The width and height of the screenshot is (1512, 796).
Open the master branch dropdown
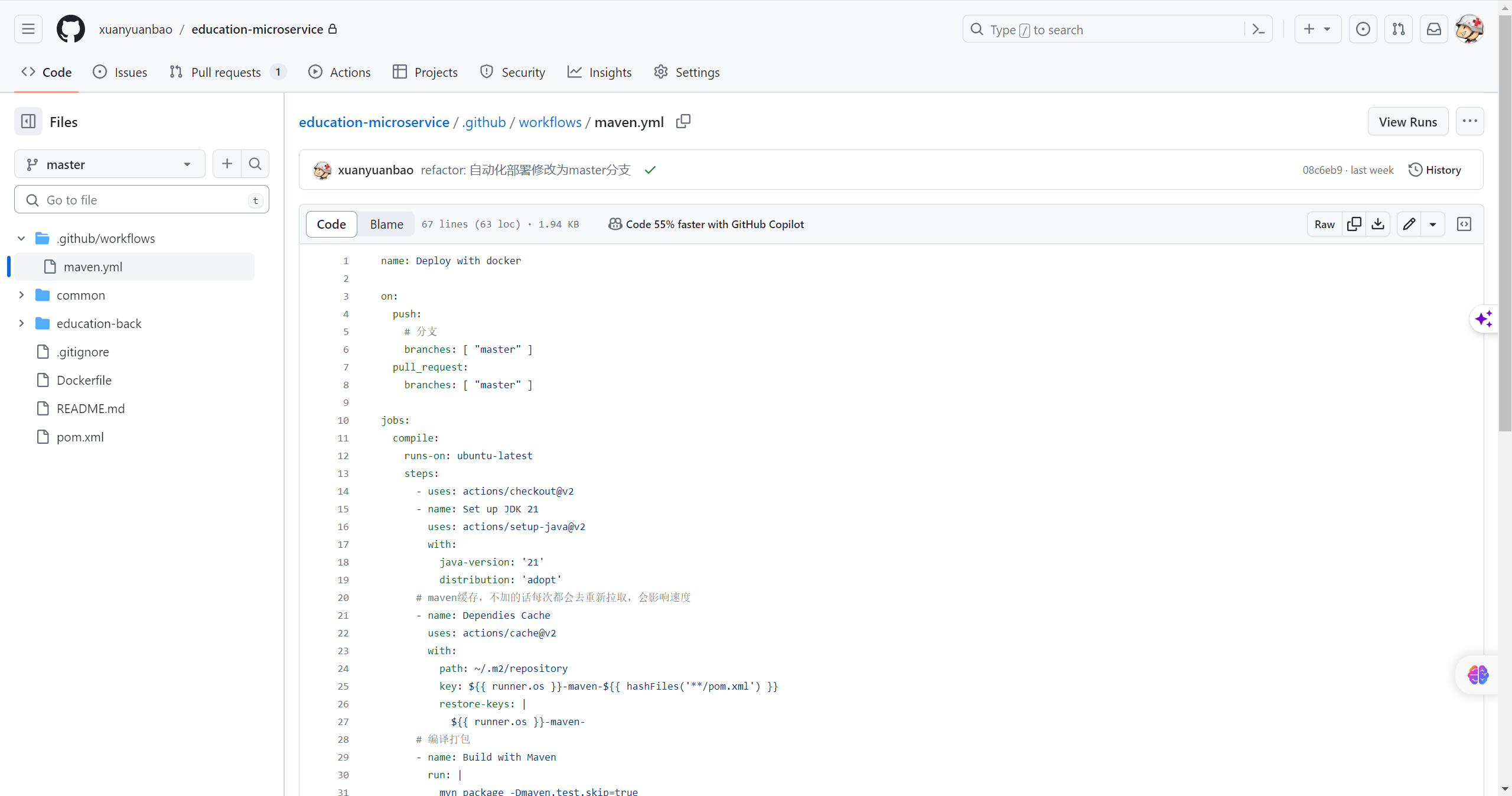pos(110,164)
